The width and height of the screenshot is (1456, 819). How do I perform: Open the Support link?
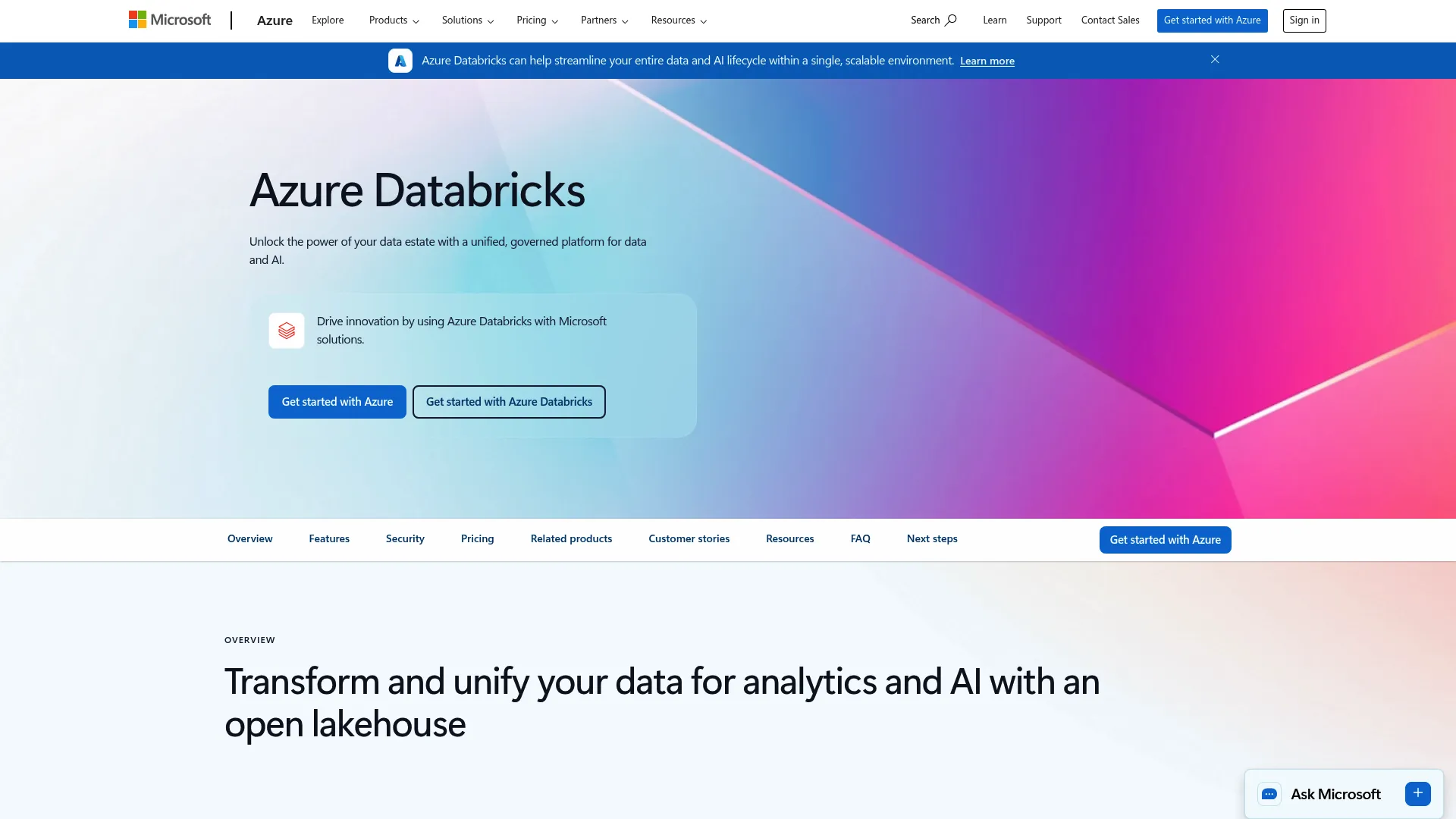(x=1043, y=20)
